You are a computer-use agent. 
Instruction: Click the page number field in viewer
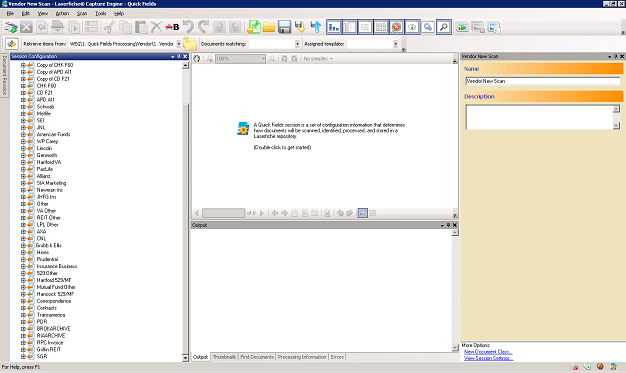pyautogui.click(x=223, y=213)
